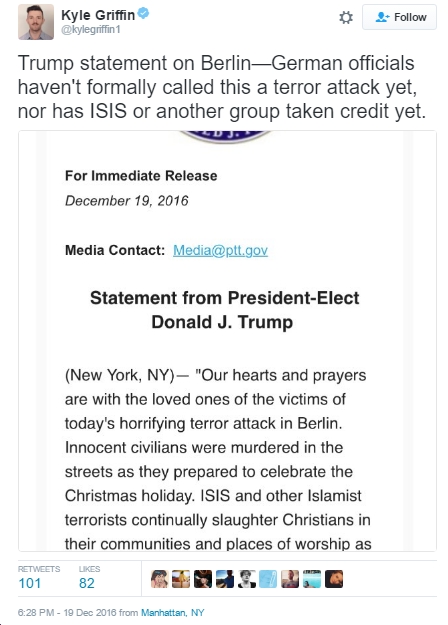This screenshot has width=448, height=625.
Task: Open the @kylegriffin1 handle link
Action: coord(90,30)
